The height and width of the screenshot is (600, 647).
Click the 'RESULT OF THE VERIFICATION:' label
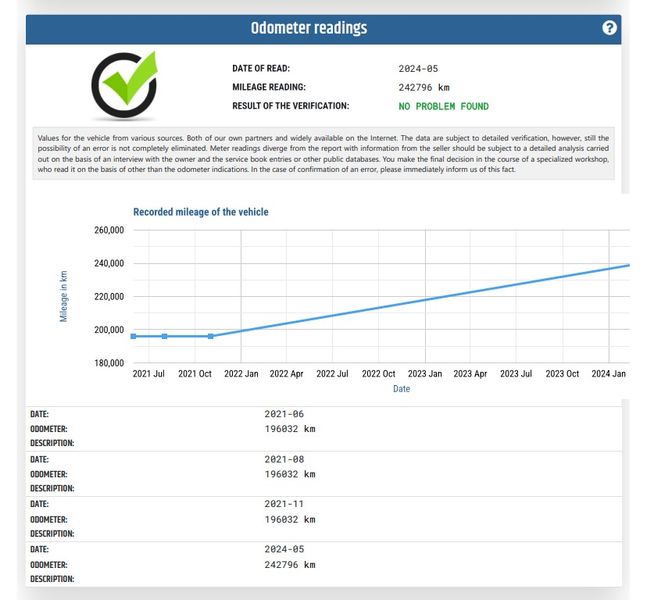pos(290,106)
